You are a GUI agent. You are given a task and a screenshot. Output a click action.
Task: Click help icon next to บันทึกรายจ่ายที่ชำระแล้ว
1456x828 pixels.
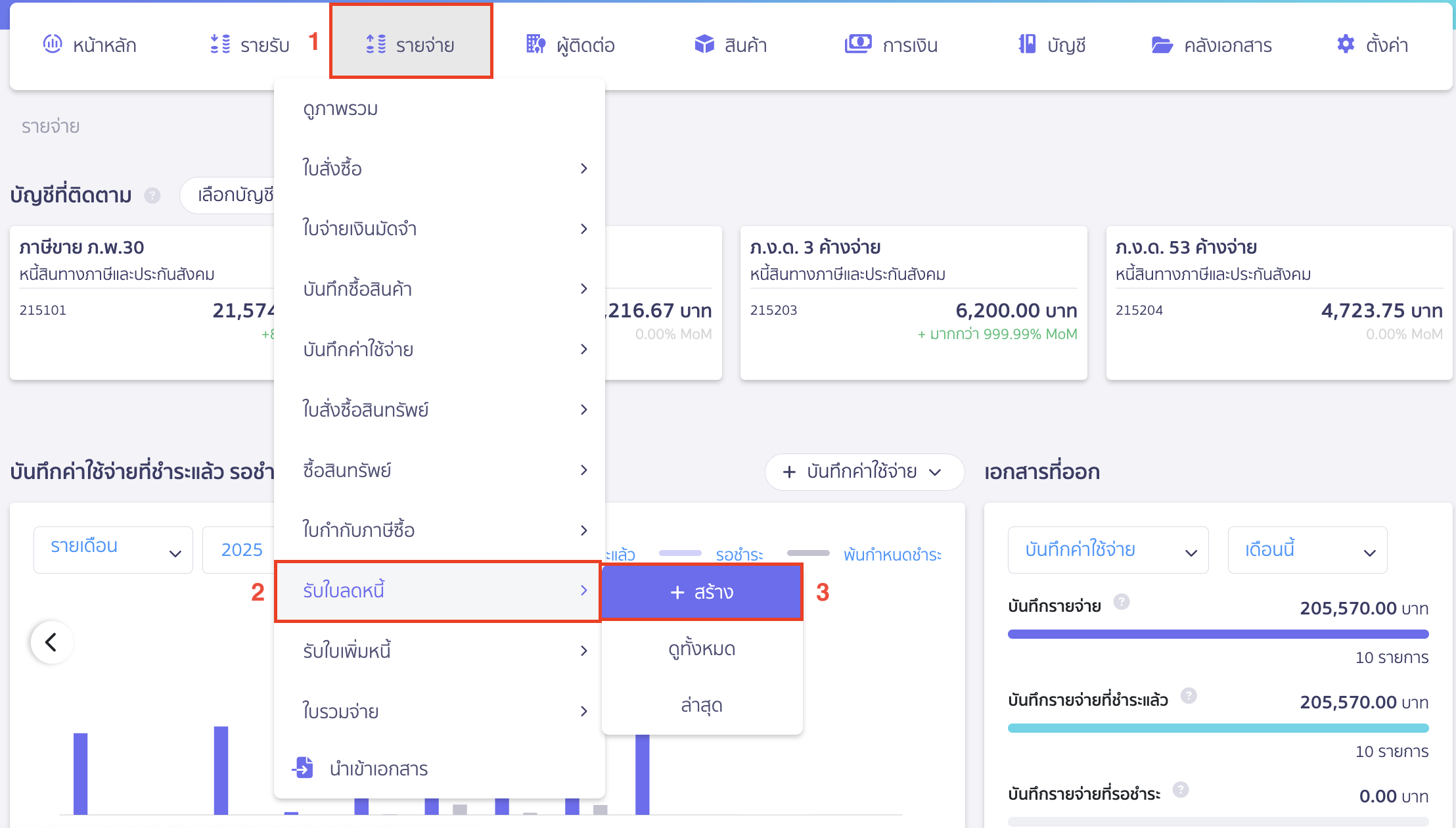[1189, 695]
